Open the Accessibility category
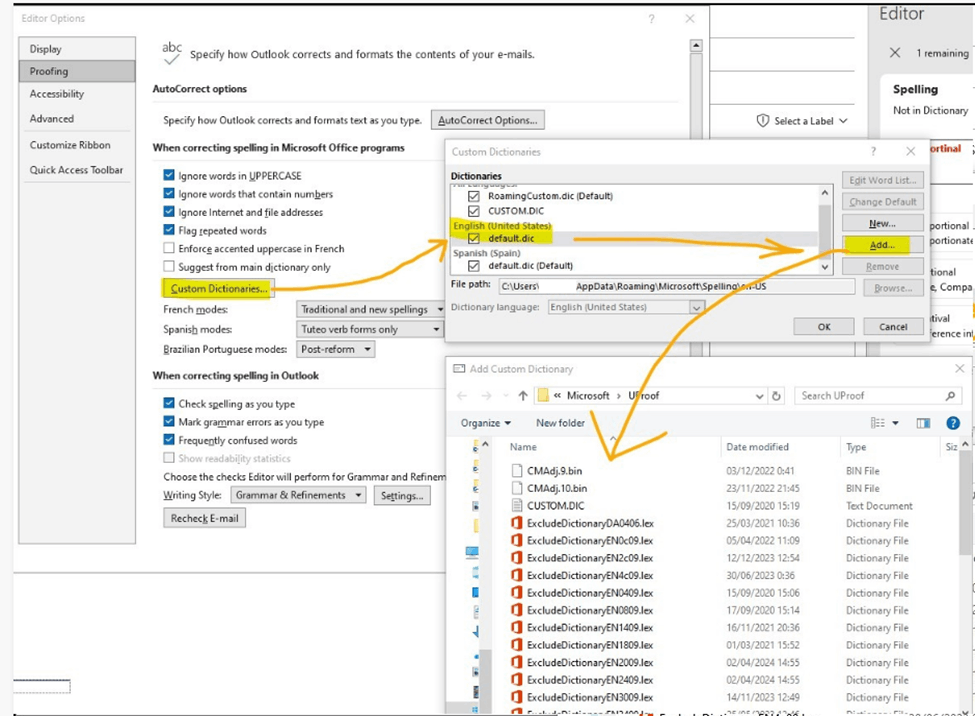The height and width of the screenshot is (716, 975). (x=77, y=94)
